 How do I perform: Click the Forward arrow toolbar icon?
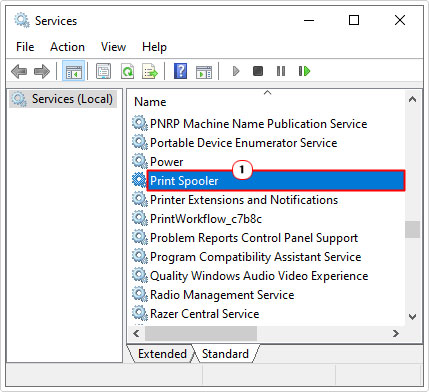[42, 71]
